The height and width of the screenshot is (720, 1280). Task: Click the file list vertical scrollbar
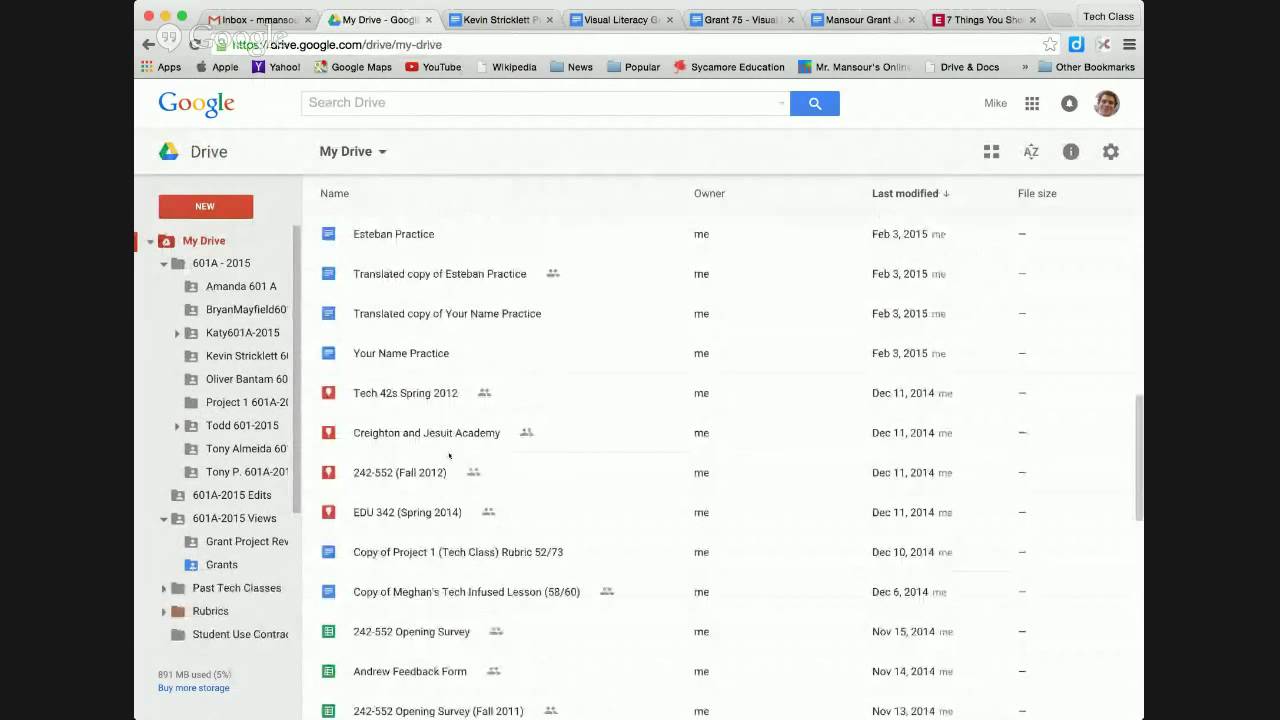pyautogui.click(x=1139, y=457)
